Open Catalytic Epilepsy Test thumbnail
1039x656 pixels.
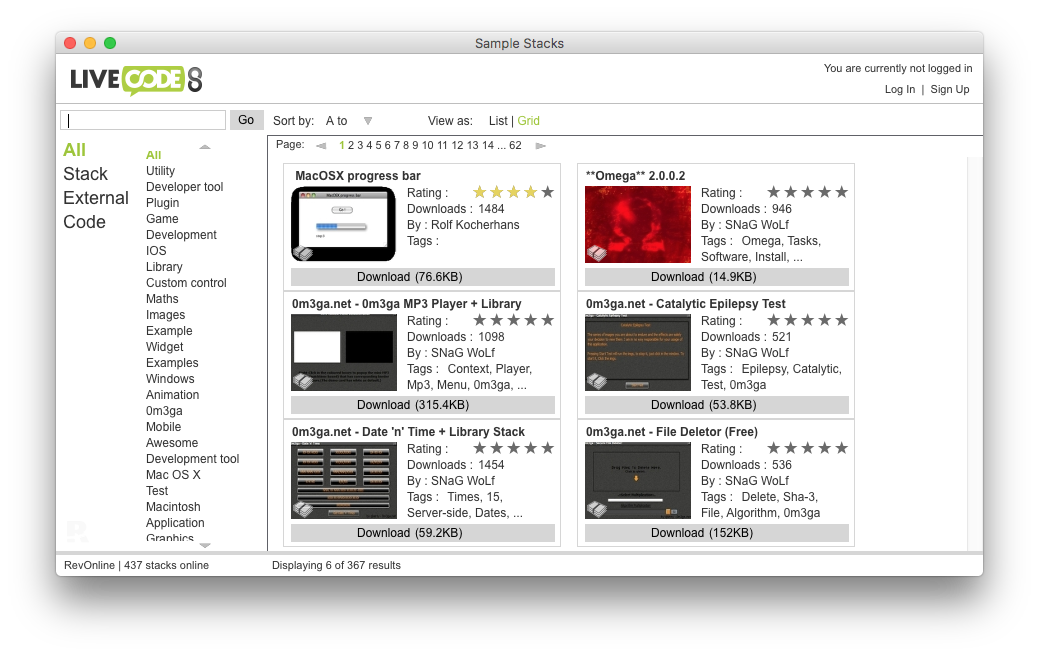click(637, 353)
